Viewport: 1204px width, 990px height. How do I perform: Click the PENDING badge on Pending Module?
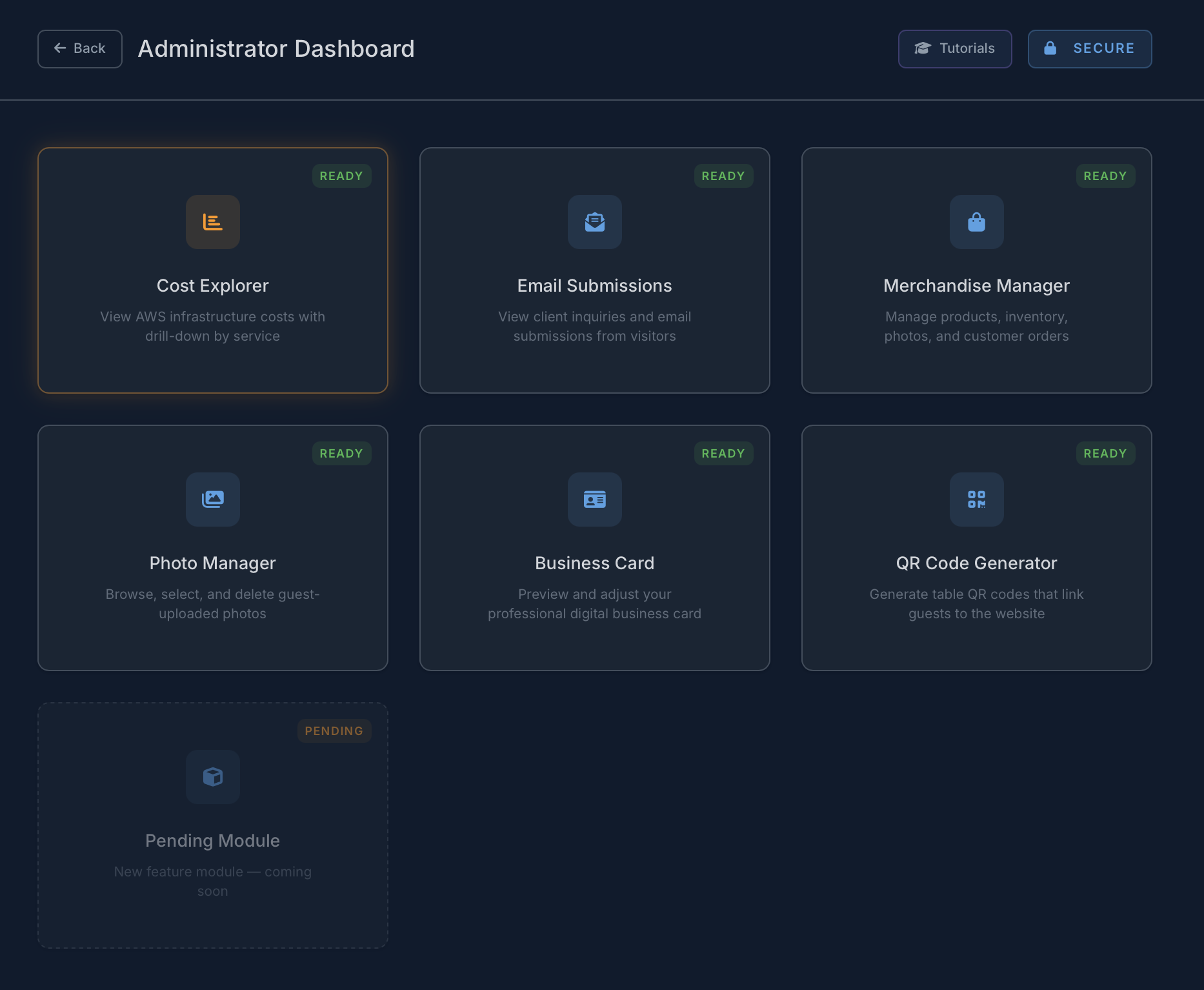[334, 731]
